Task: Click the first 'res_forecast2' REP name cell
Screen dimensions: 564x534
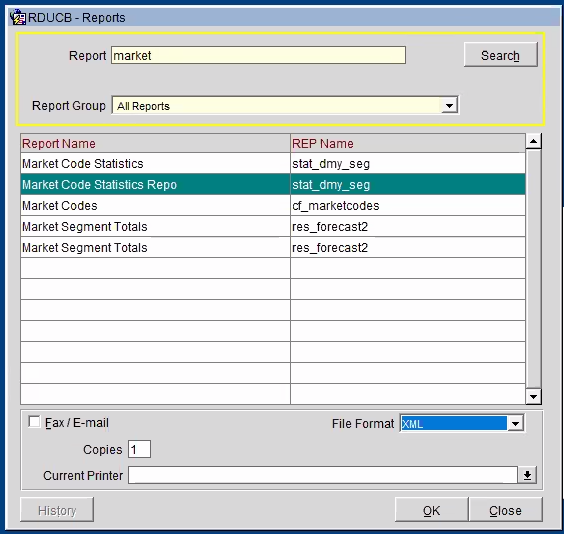Action: pos(408,227)
